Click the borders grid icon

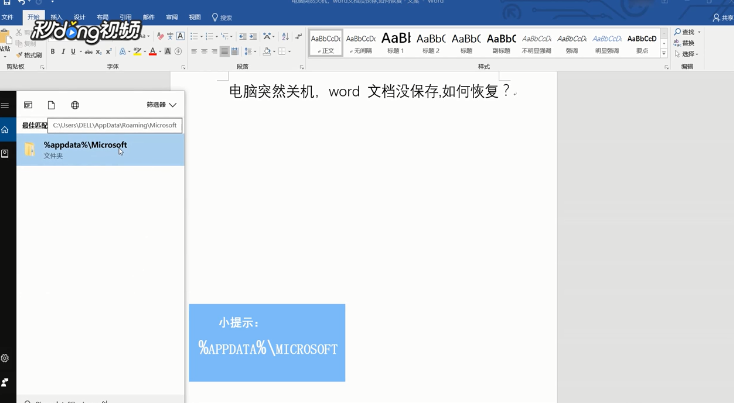pyautogui.click(x=282, y=51)
